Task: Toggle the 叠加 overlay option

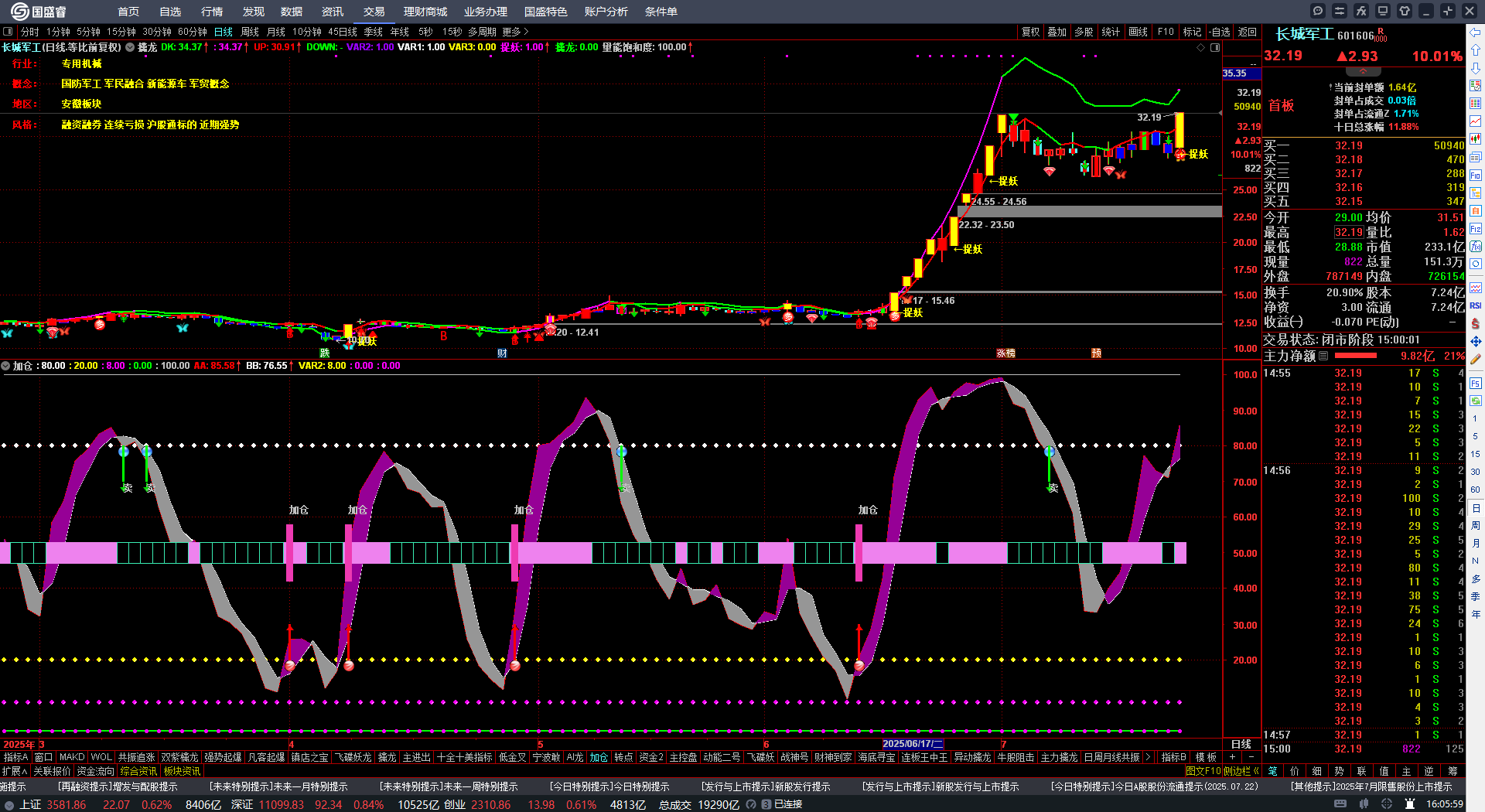Action: 1057,32
